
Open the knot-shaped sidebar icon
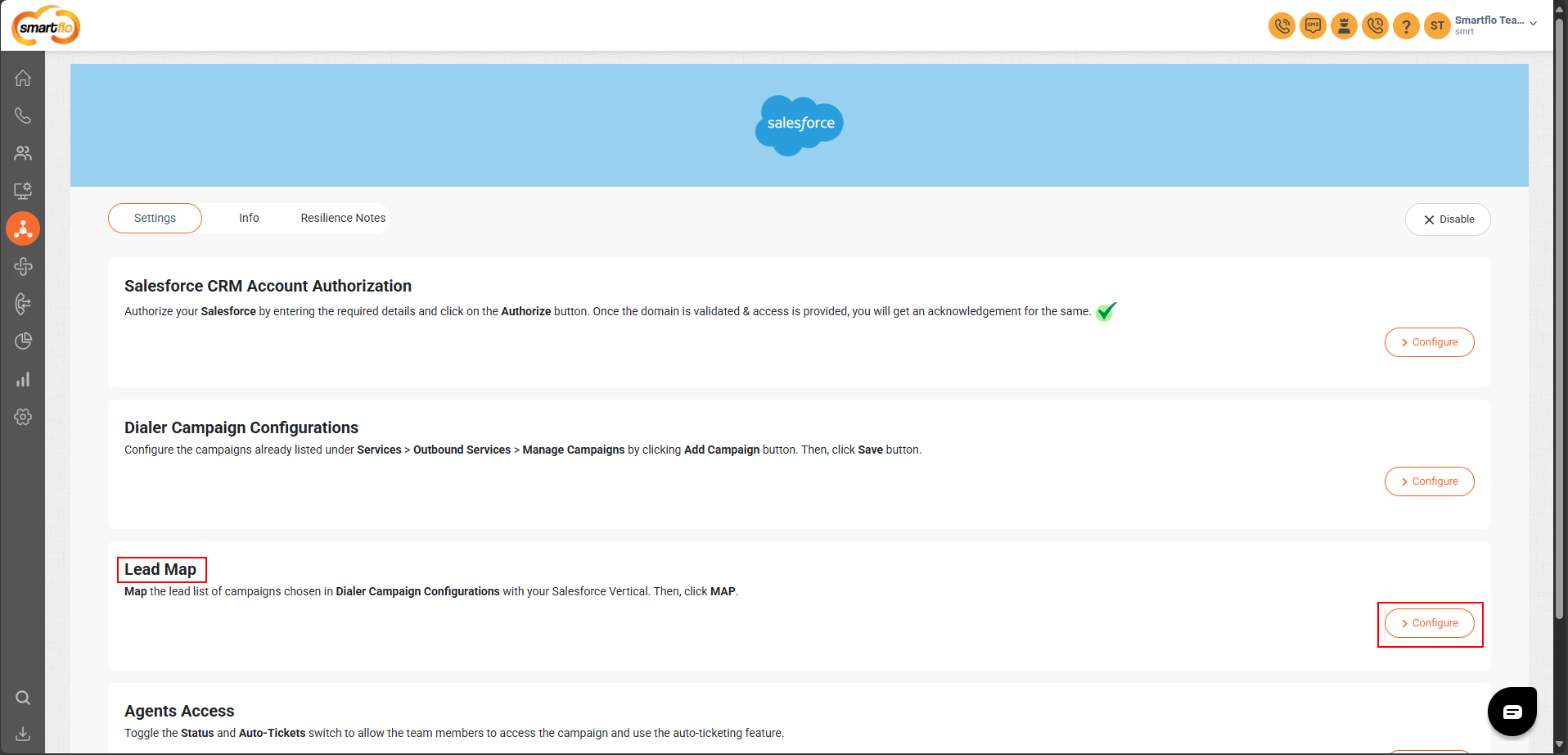click(23, 266)
